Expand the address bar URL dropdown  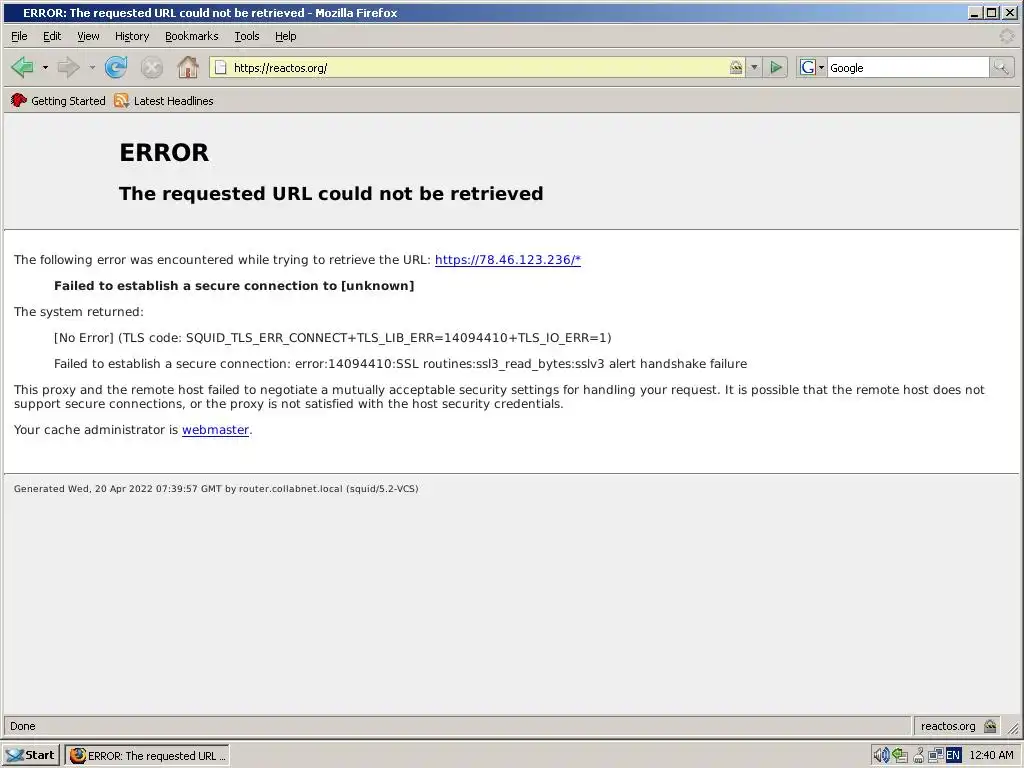pyautogui.click(x=754, y=67)
